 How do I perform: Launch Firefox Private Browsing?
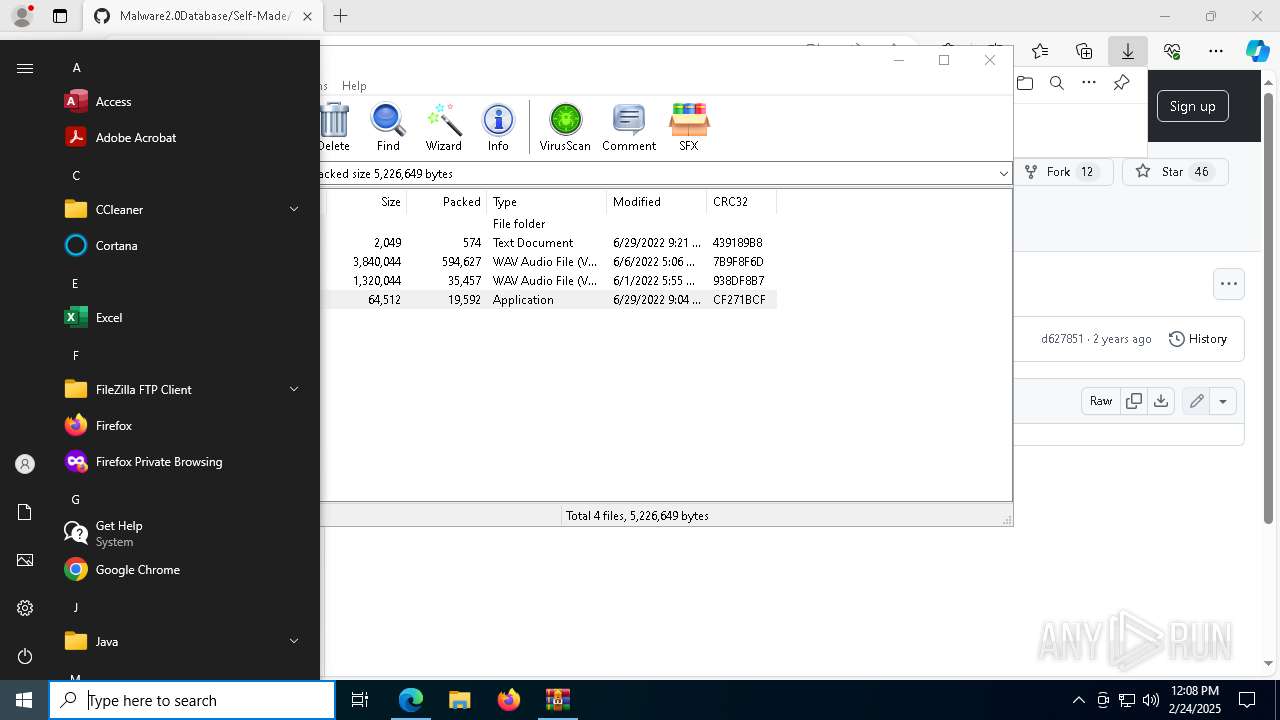tap(185, 462)
